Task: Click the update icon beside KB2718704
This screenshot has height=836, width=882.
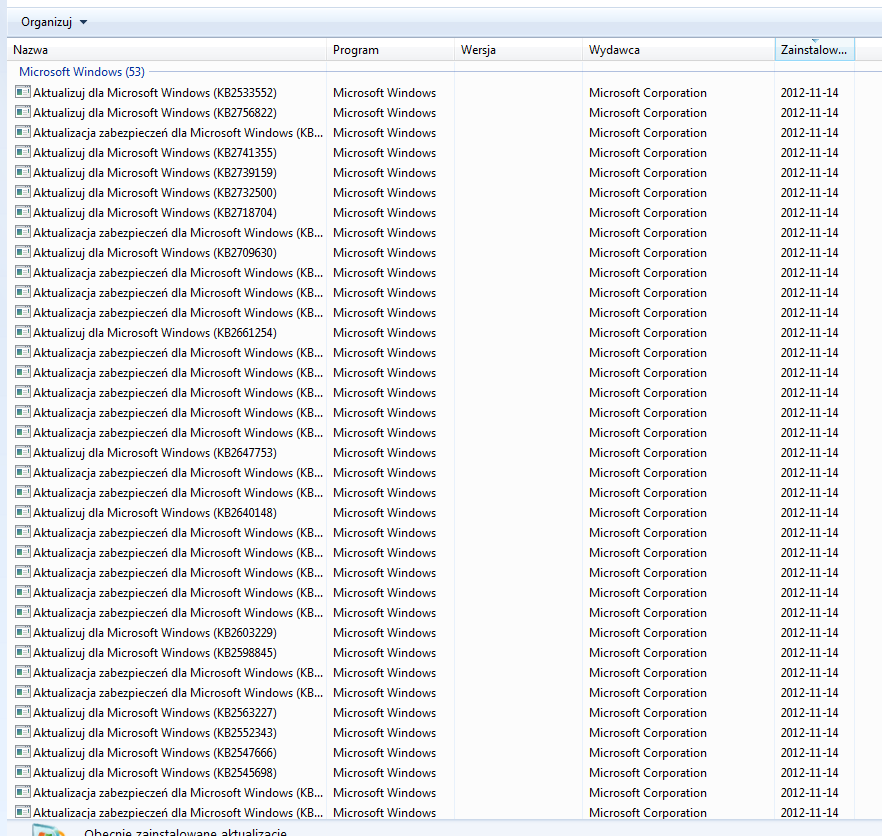Action: 22,213
